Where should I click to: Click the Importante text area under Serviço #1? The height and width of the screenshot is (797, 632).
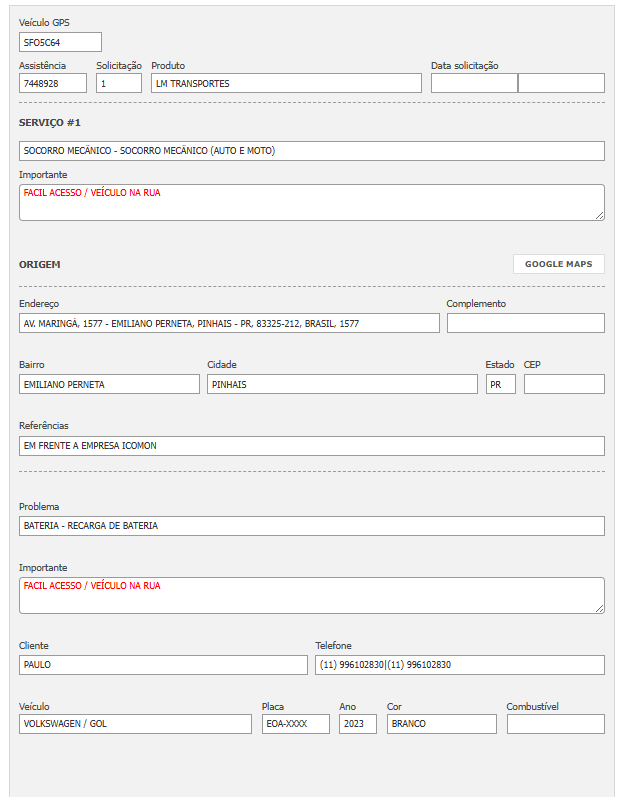[x=312, y=202]
